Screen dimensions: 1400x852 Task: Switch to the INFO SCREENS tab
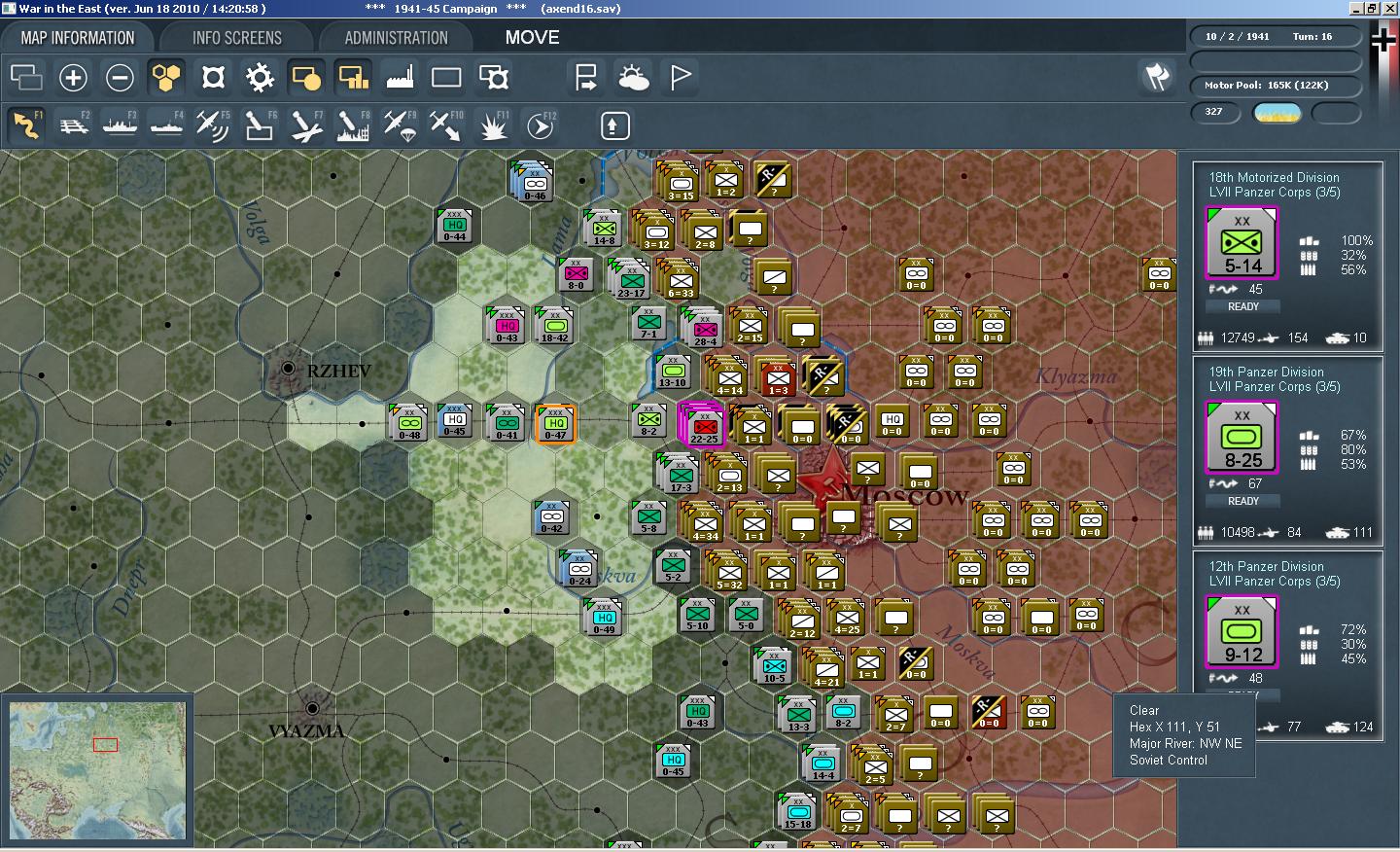(x=237, y=38)
